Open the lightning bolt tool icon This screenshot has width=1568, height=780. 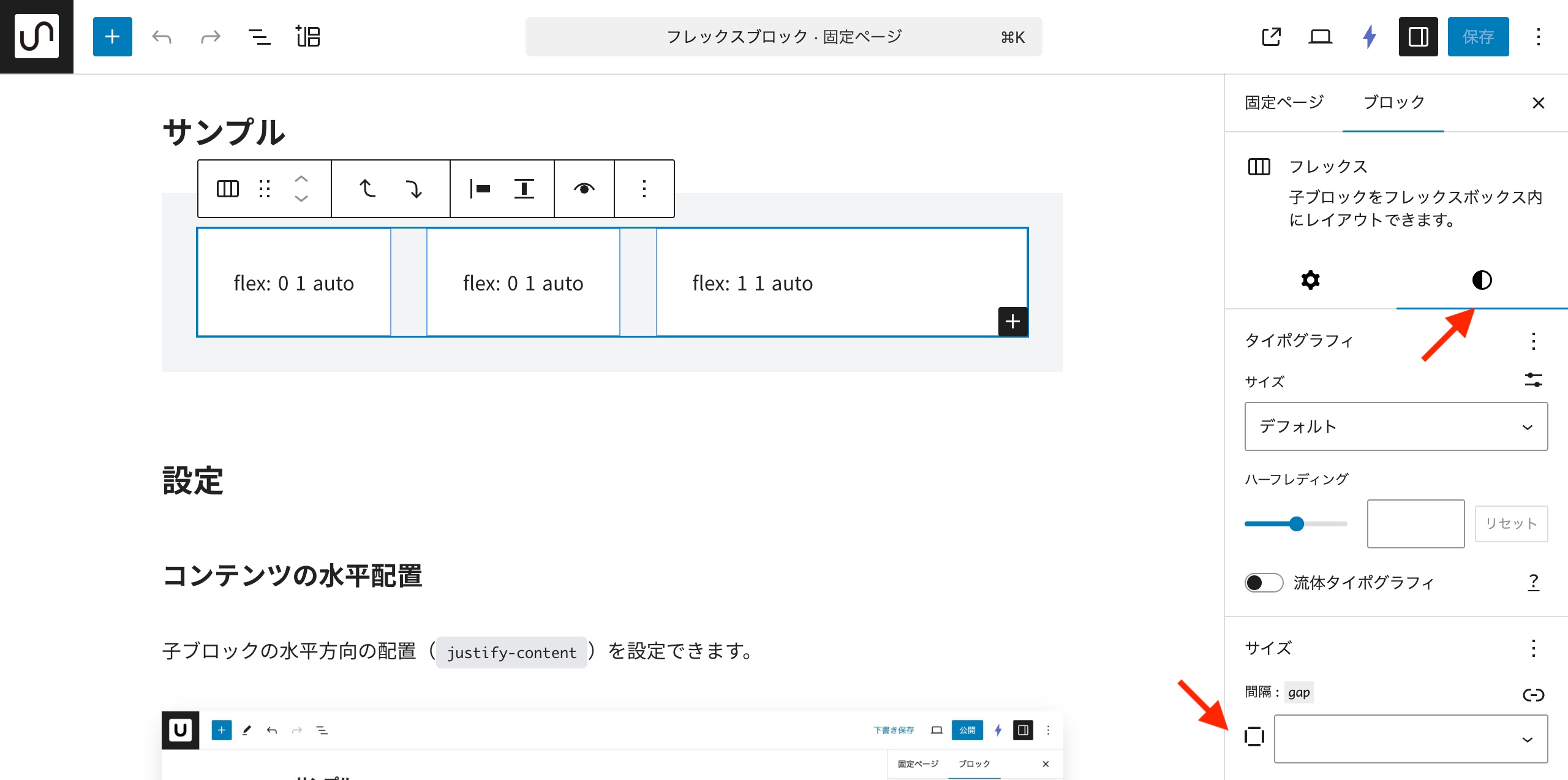[1370, 37]
